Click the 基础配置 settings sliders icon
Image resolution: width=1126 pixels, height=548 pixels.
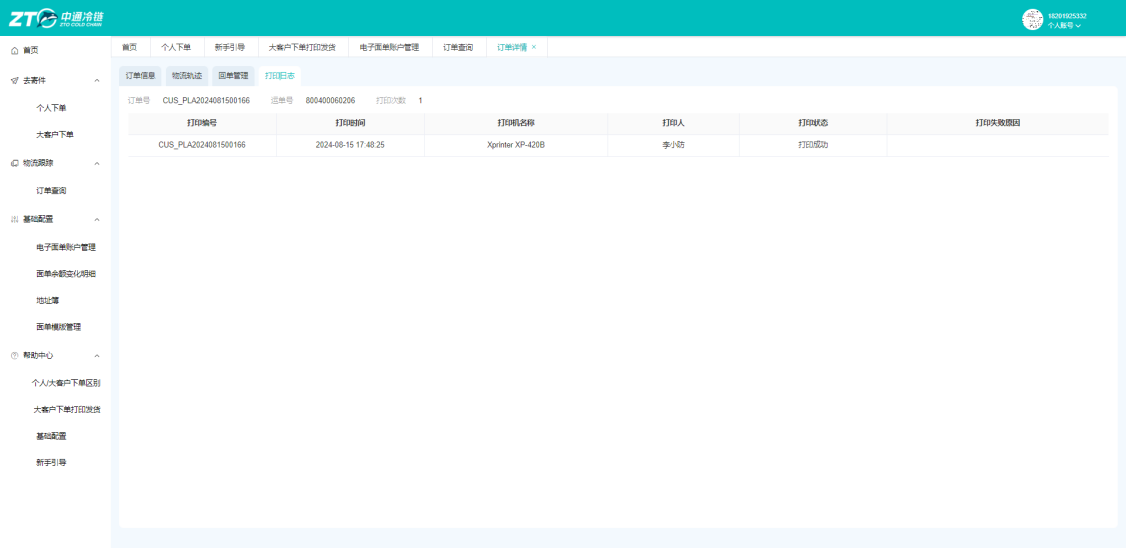[14, 219]
